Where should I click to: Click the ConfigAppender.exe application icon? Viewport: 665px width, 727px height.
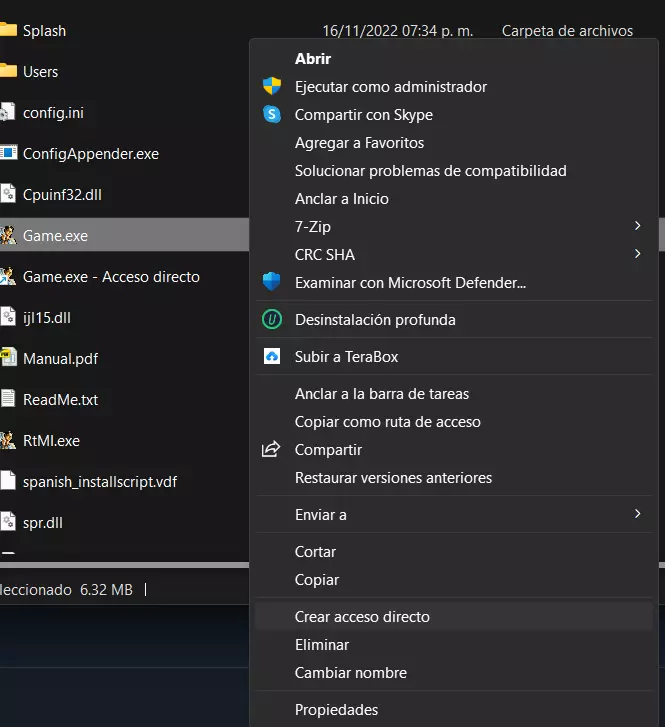[x=8, y=153]
